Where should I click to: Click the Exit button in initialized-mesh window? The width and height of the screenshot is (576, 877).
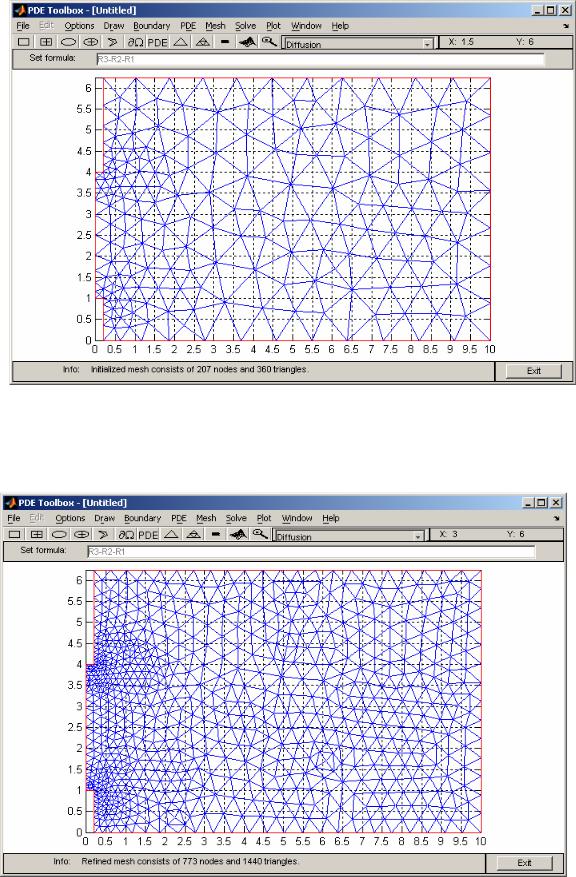pos(533,371)
